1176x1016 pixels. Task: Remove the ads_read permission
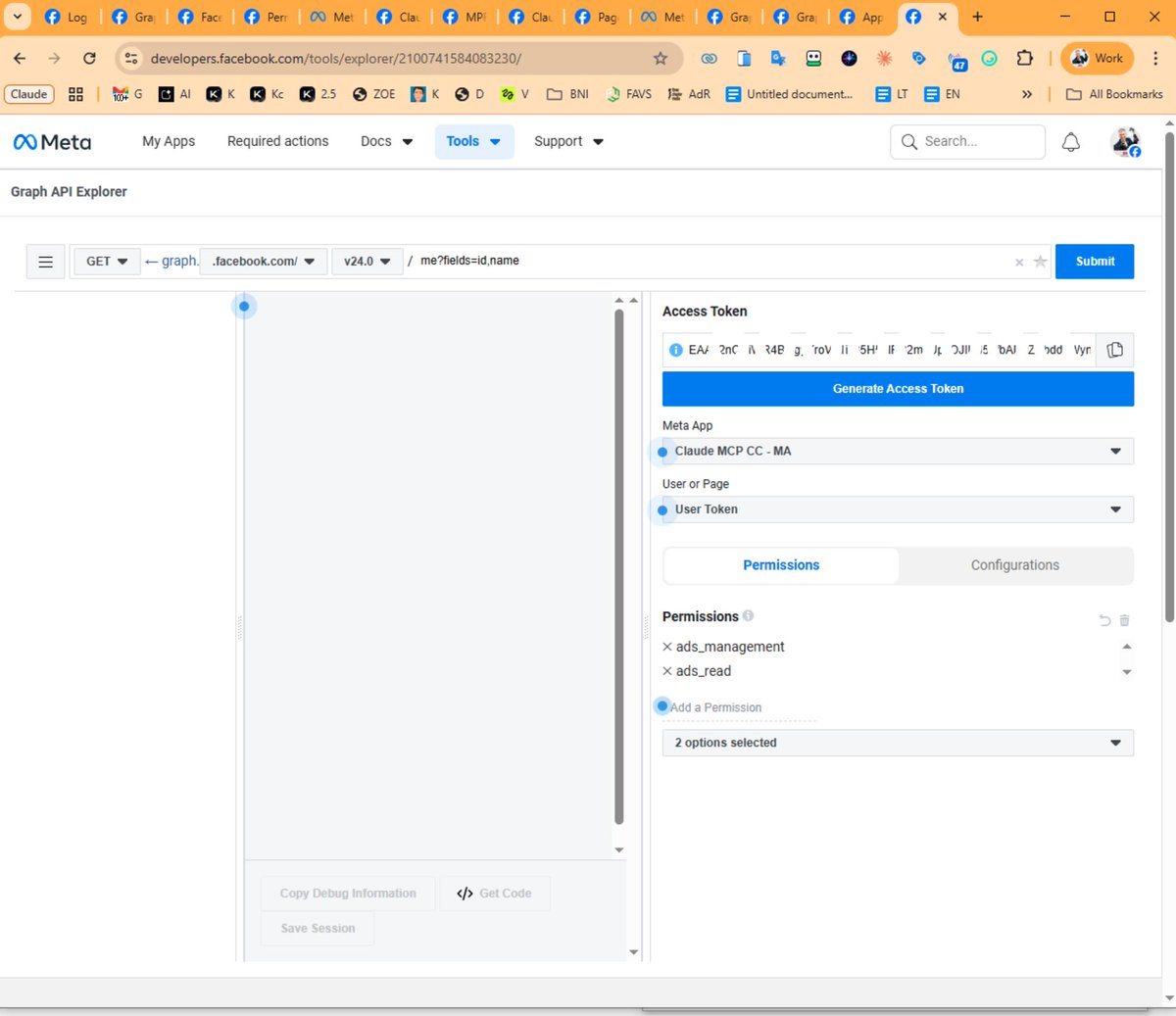pos(667,671)
